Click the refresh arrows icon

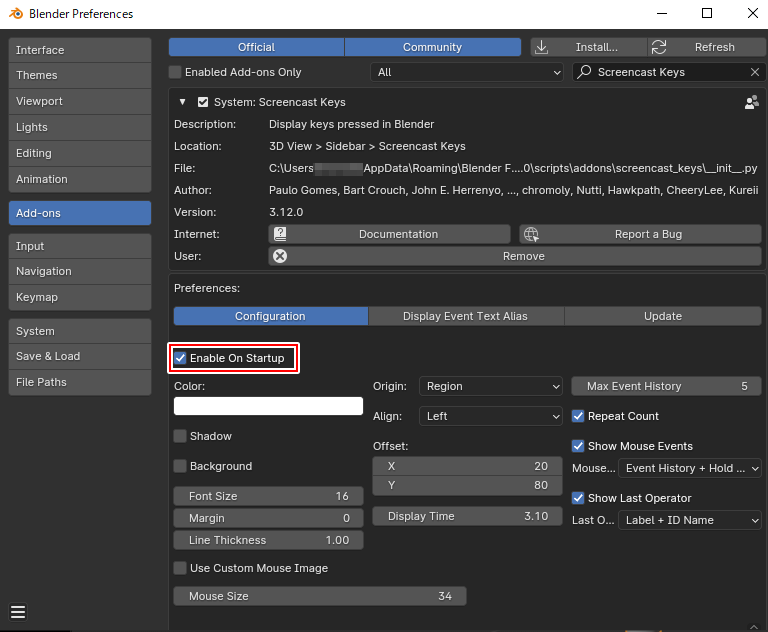tap(658, 47)
